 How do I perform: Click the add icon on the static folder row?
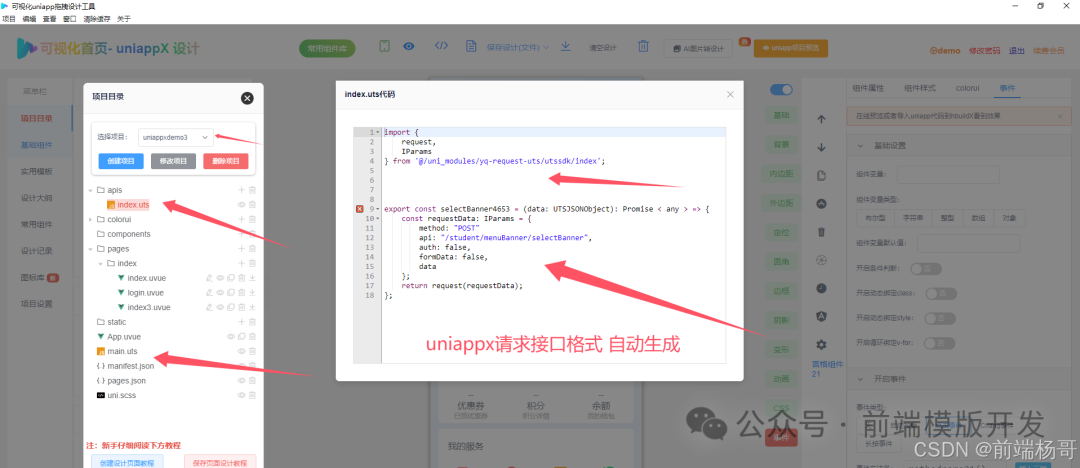tap(242, 322)
